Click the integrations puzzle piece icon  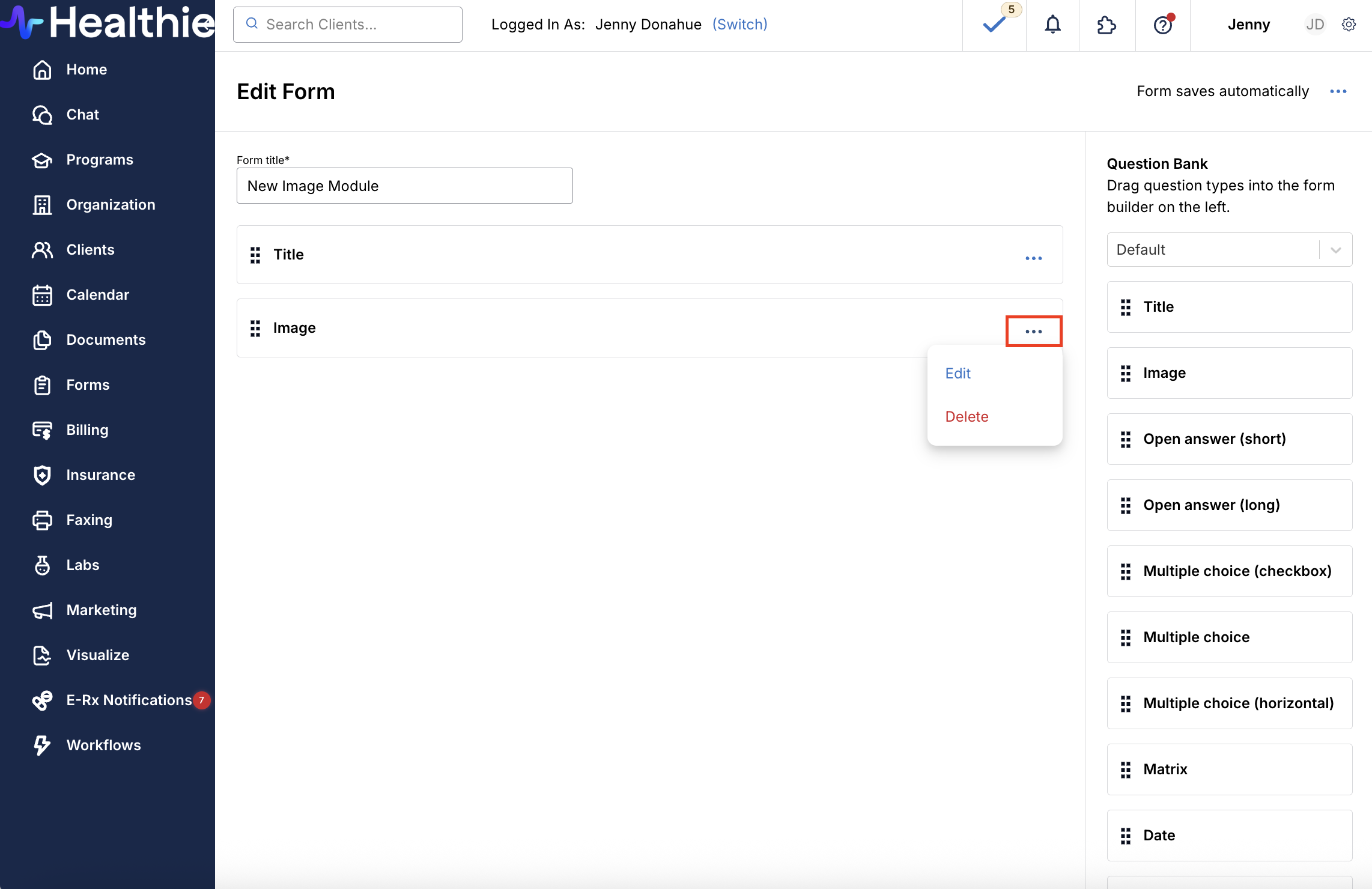[x=1106, y=25]
